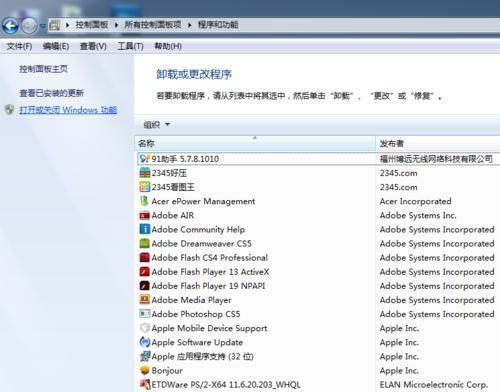Click publisher ELAN Microelectronic Corp.
The height and width of the screenshot is (392, 500).
pyautogui.click(x=434, y=385)
